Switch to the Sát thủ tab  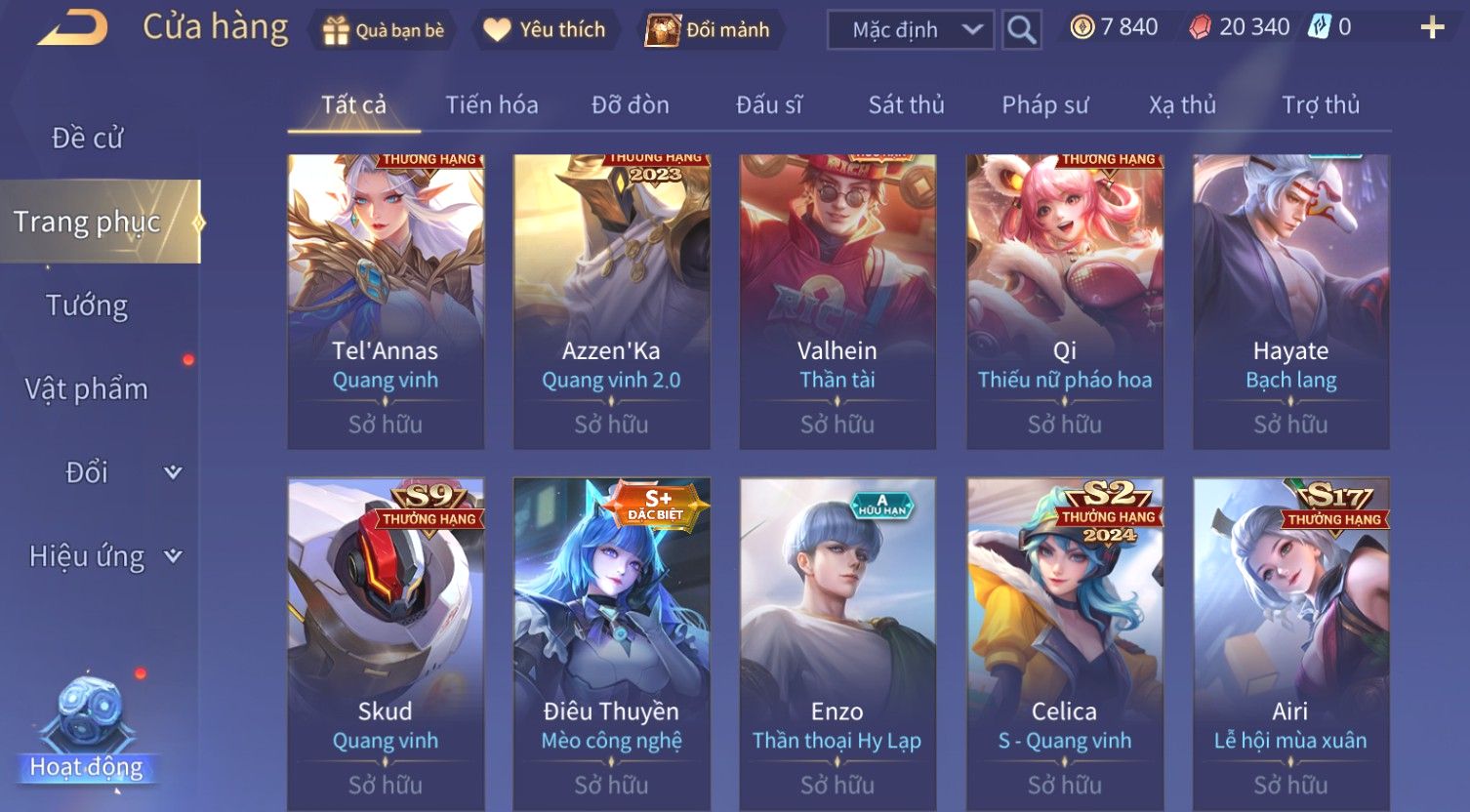(x=906, y=104)
